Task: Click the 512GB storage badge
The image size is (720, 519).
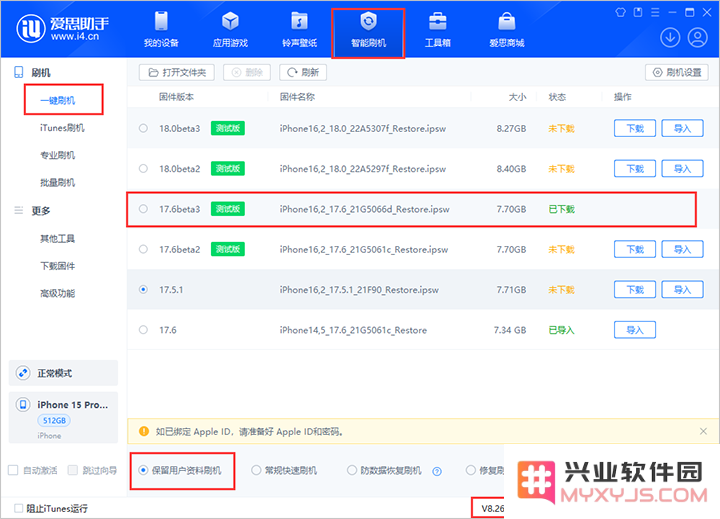Action: 54,420
